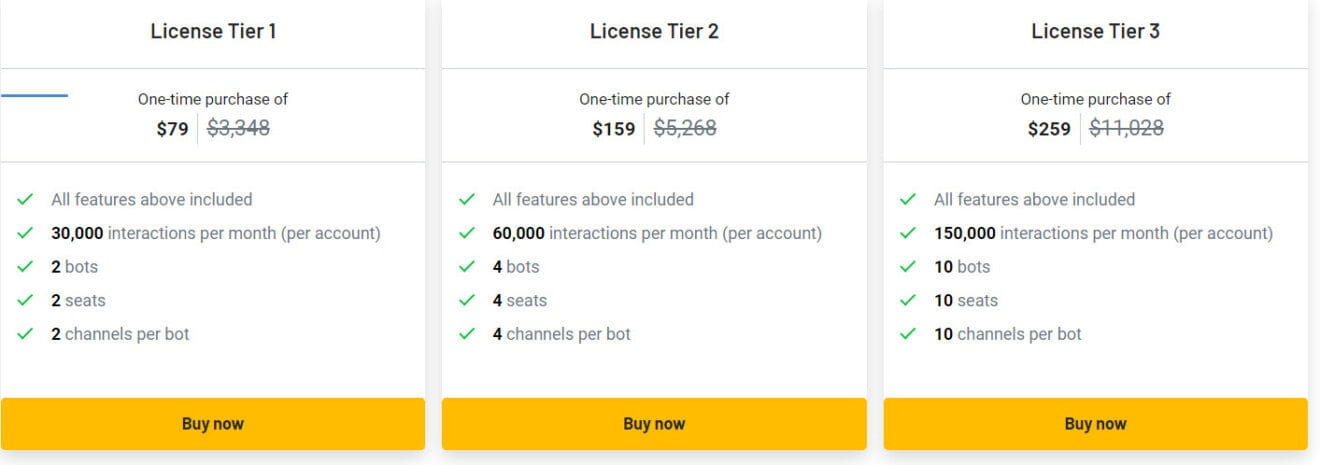Viewport: 1320px width, 465px height.
Task: Click the crossed-out $11,028 price
Action: coord(1126,129)
